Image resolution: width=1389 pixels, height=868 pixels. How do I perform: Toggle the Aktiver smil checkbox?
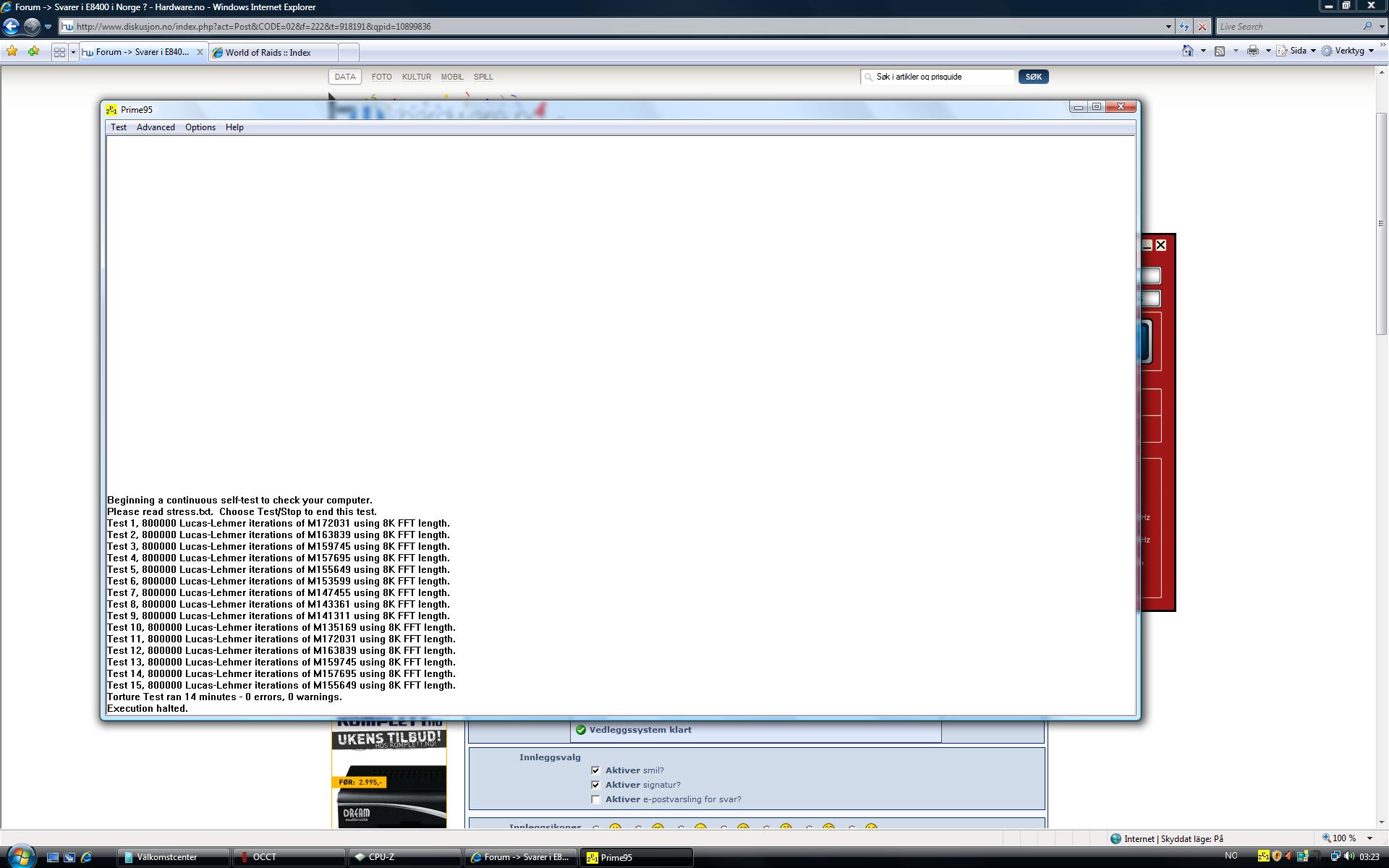[x=595, y=770]
